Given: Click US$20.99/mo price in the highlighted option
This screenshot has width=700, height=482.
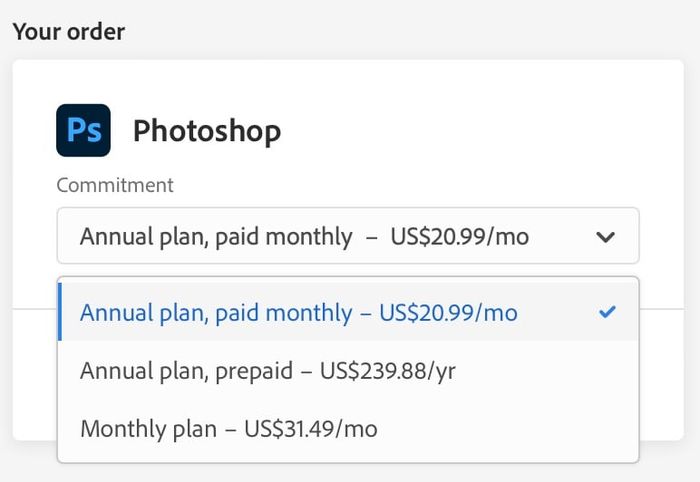Looking at the screenshot, I should pyautogui.click(x=448, y=312).
